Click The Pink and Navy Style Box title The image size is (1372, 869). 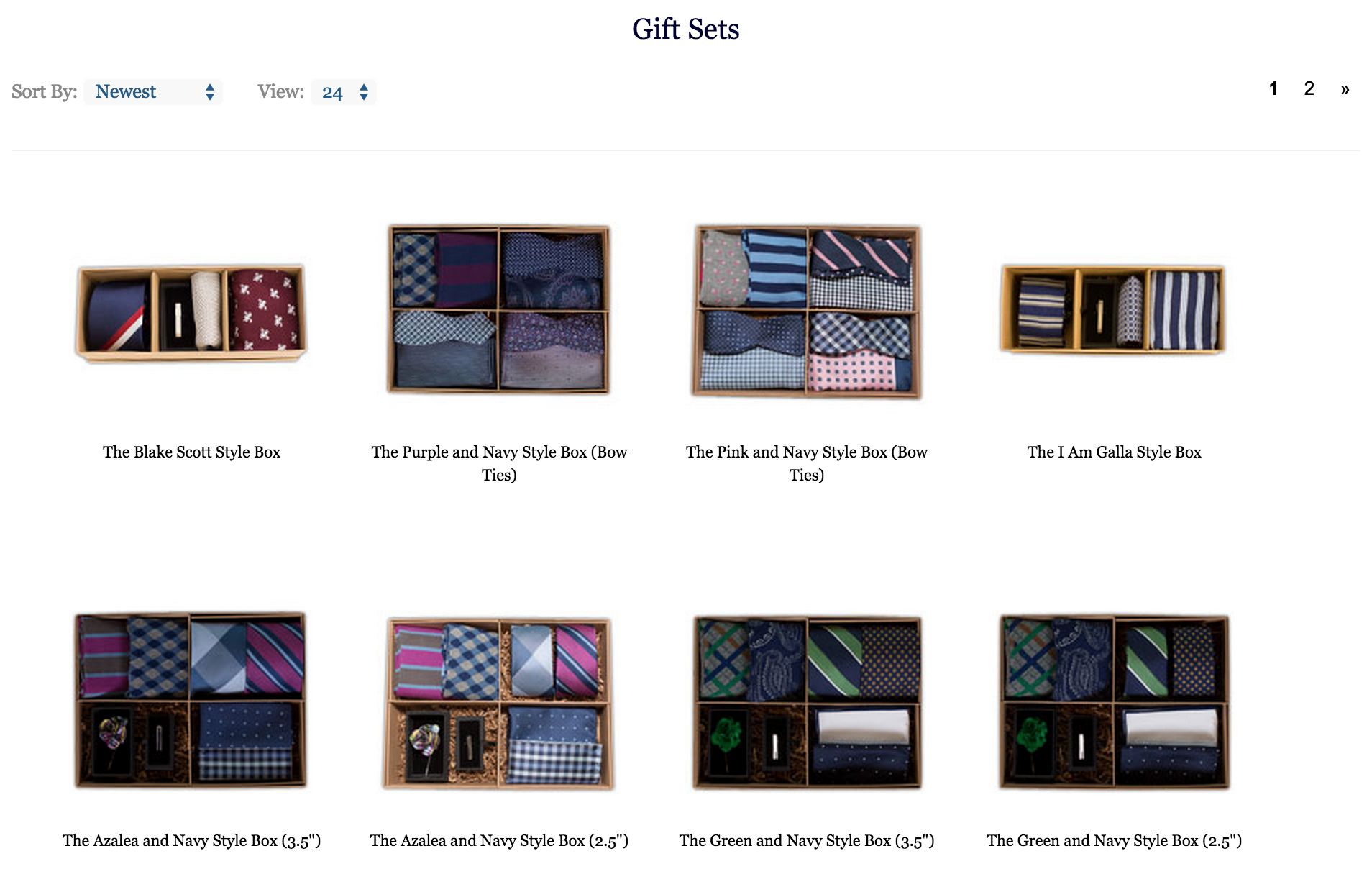coord(807,463)
